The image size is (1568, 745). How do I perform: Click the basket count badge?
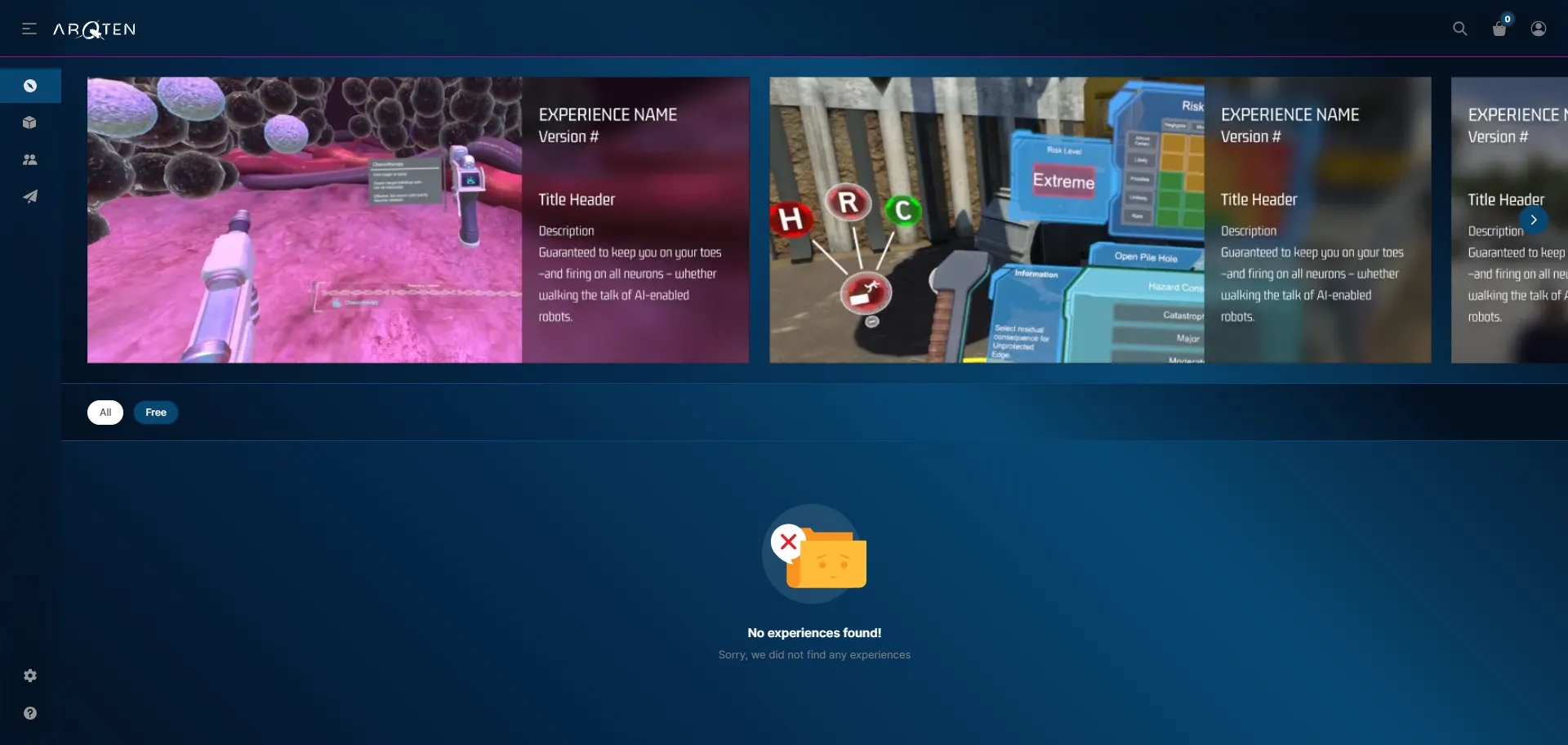pyautogui.click(x=1508, y=19)
